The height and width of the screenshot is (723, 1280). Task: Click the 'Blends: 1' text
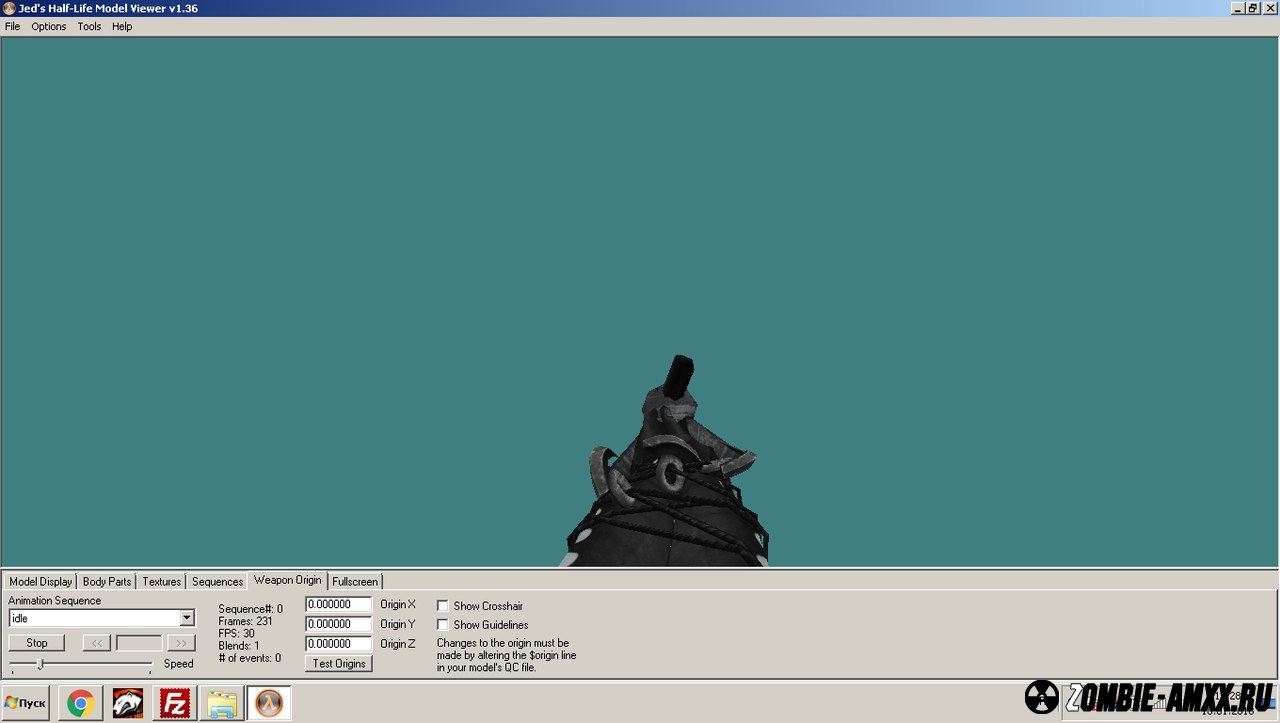pos(238,646)
